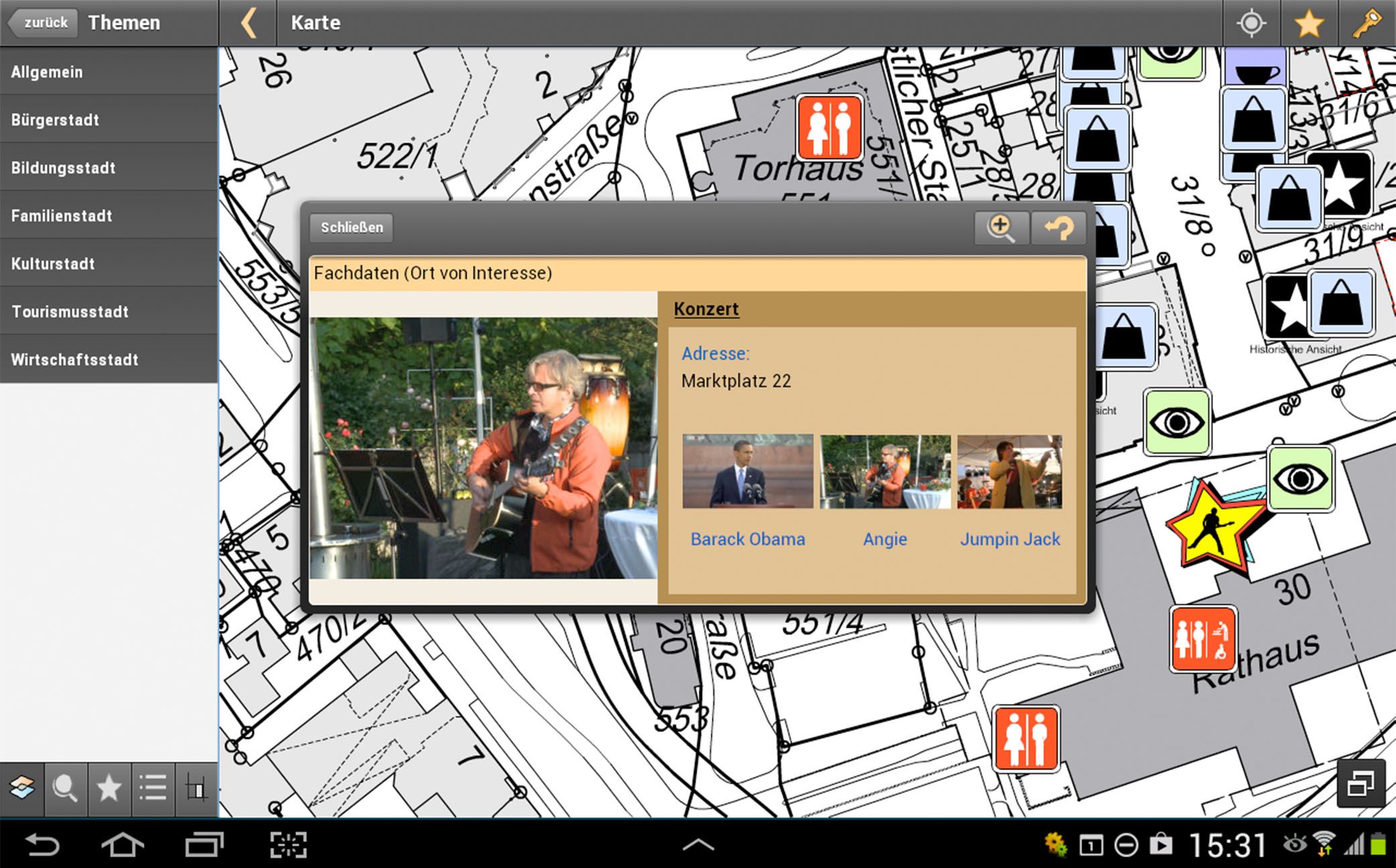Open the Barack Obama link
The width and height of the screenshot is (1396, 868).
[x=748, y=539]
